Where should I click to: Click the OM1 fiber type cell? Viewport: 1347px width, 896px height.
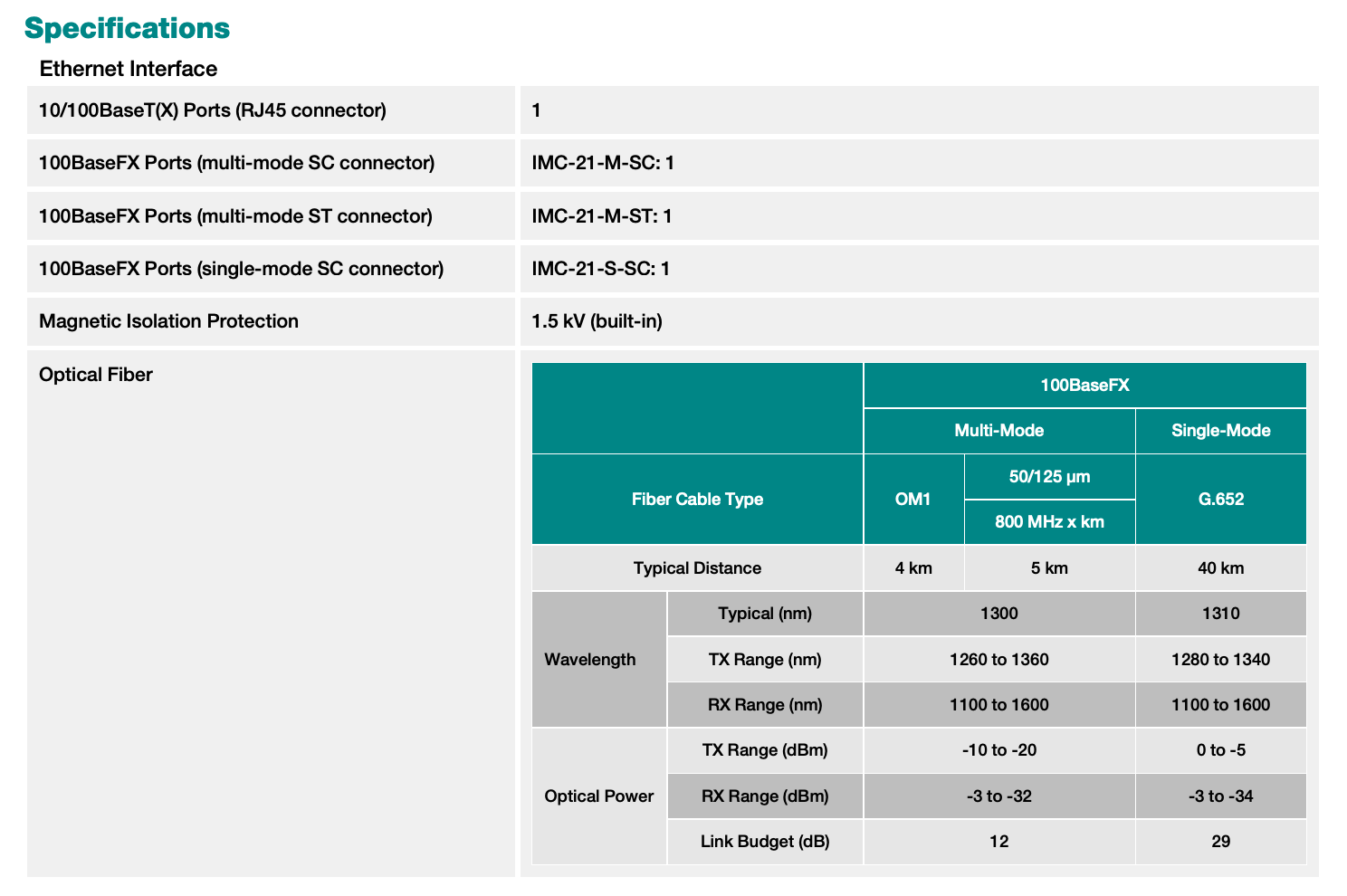pos(912,500)
